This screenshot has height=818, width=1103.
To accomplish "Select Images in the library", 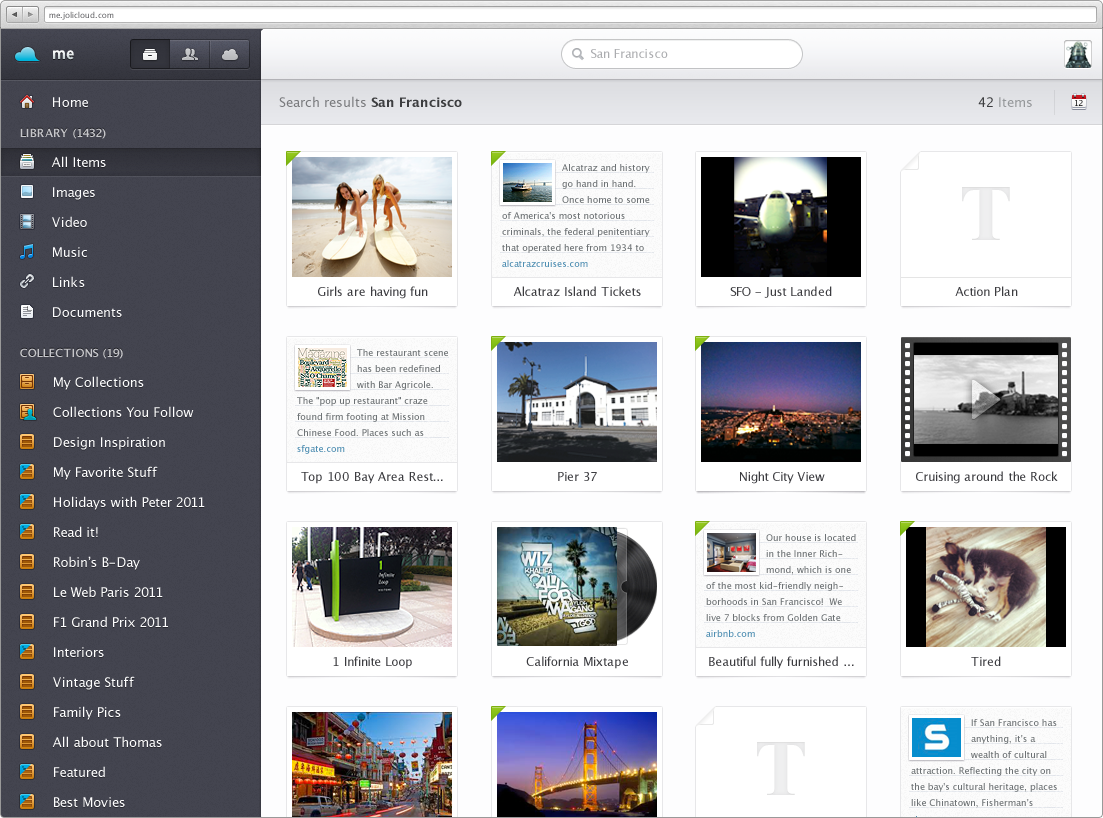I will [x=73, y=192].
